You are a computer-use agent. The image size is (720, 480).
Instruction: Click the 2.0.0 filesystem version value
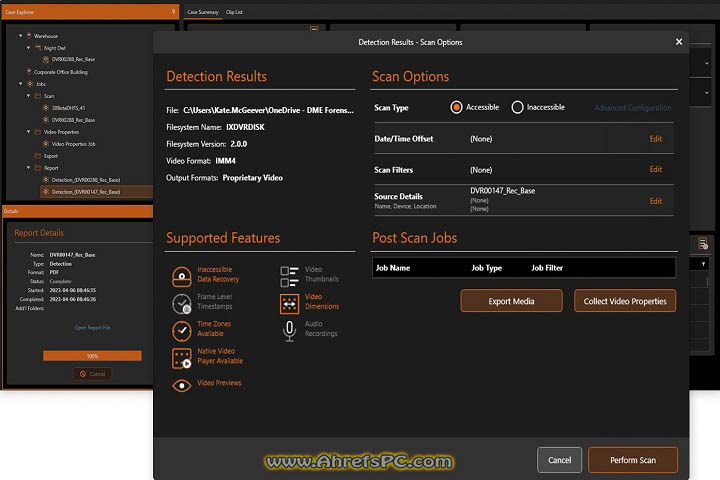[239, 144]
